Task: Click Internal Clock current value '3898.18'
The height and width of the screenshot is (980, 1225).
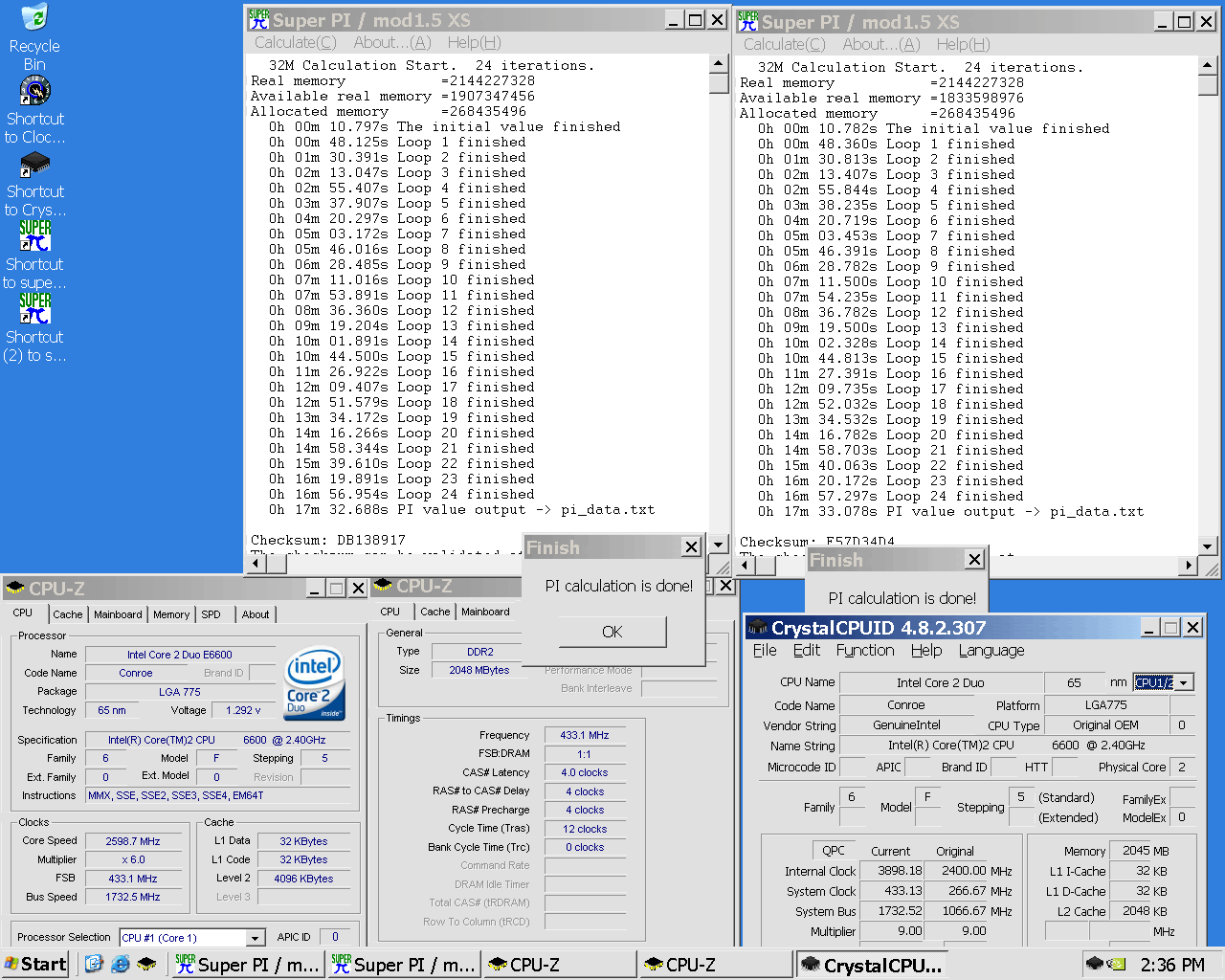Action: coord(893,871)
